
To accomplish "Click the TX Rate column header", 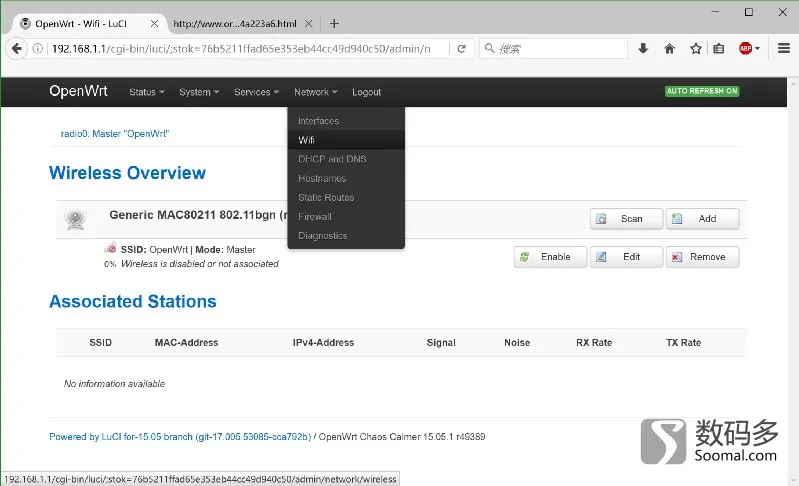I will click(x=683, y=343).
